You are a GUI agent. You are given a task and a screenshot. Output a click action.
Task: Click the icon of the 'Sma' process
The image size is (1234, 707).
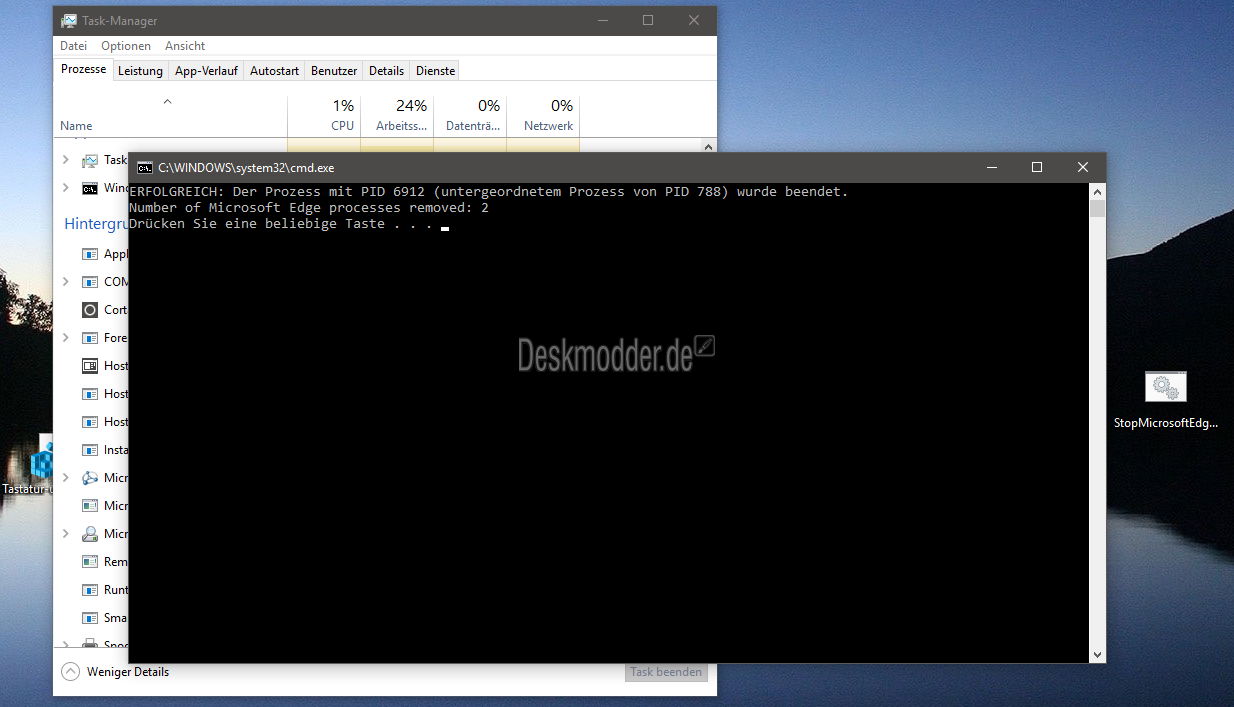90,618
